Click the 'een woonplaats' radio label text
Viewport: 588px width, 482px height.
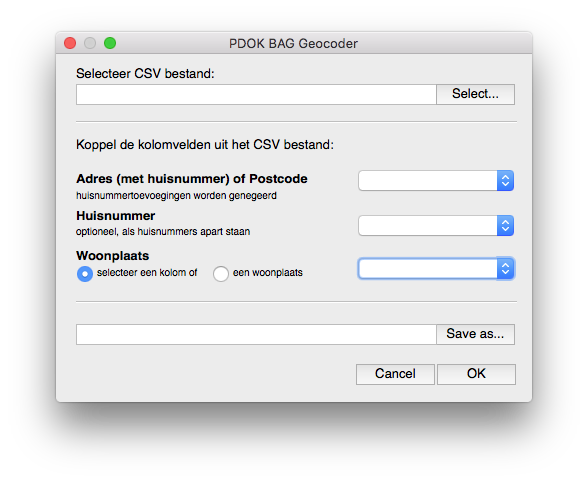coord(267,273)
